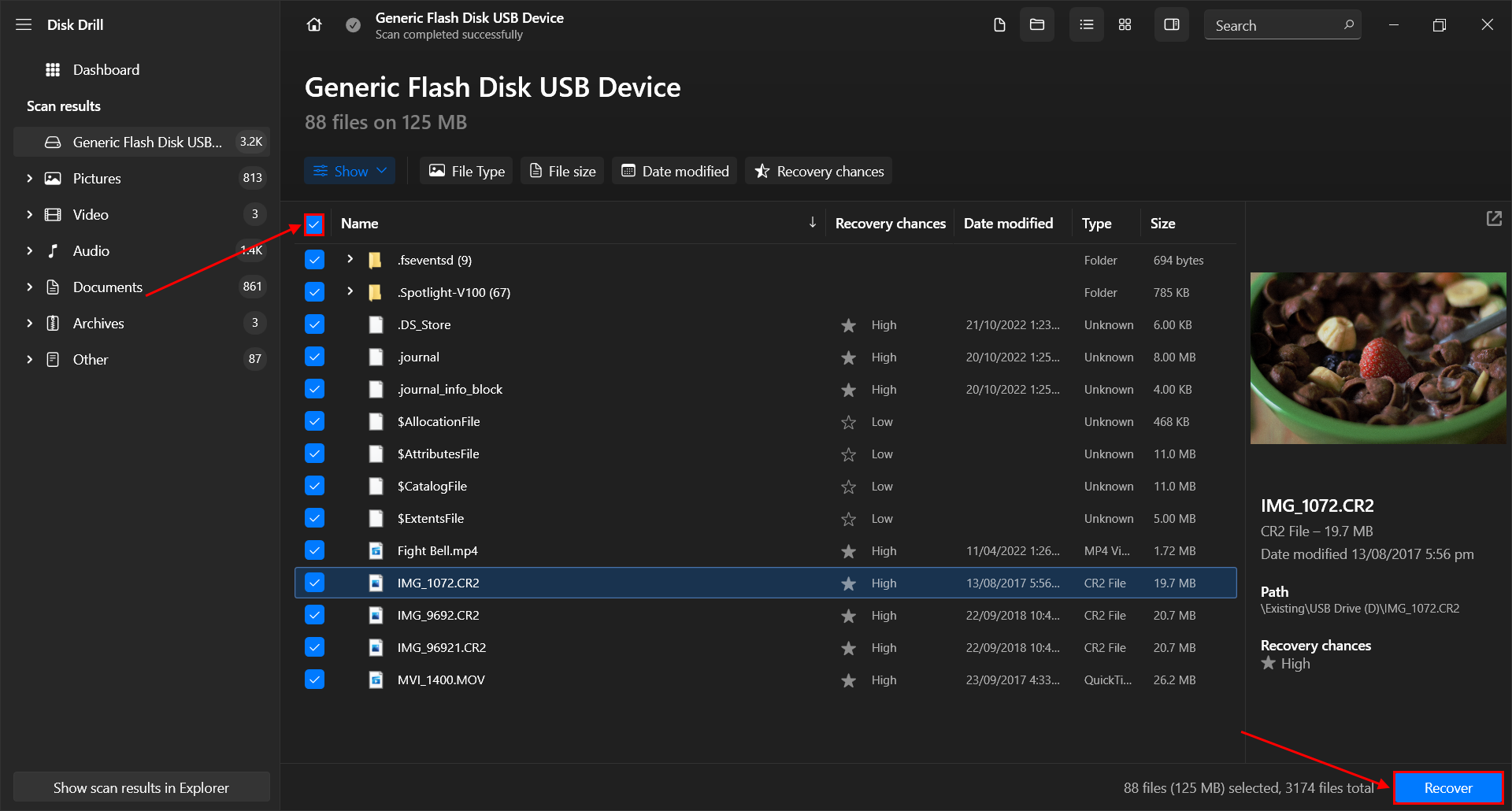Image resolution: width=1512 pixels, height=811 pixels.
Task: Expand the Other category
Action: point(29,360)
